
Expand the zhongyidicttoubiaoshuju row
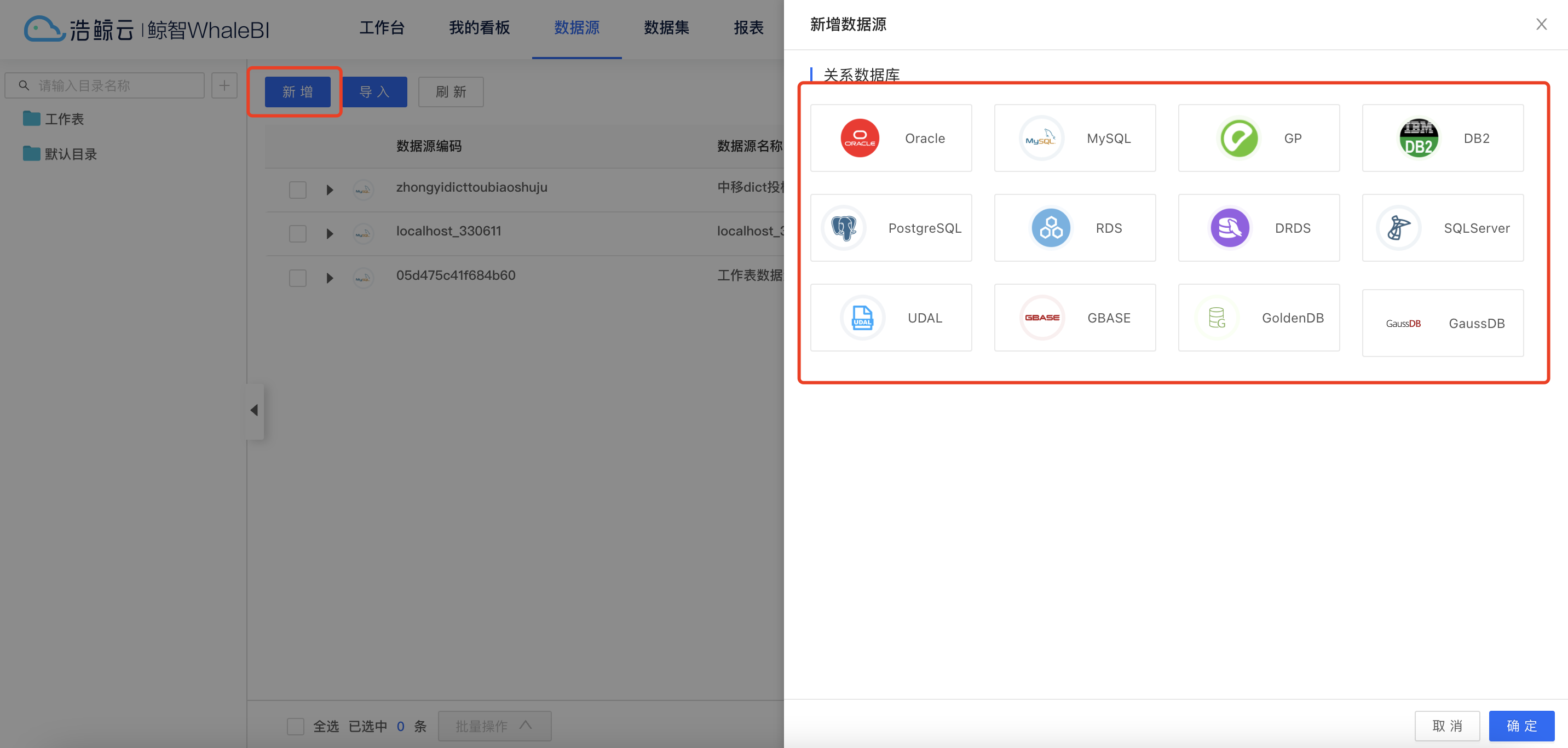[329, 190]
